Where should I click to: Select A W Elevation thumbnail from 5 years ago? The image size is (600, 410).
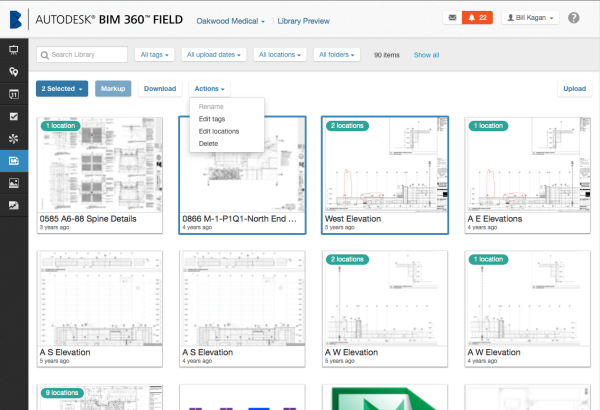(385, 299)
